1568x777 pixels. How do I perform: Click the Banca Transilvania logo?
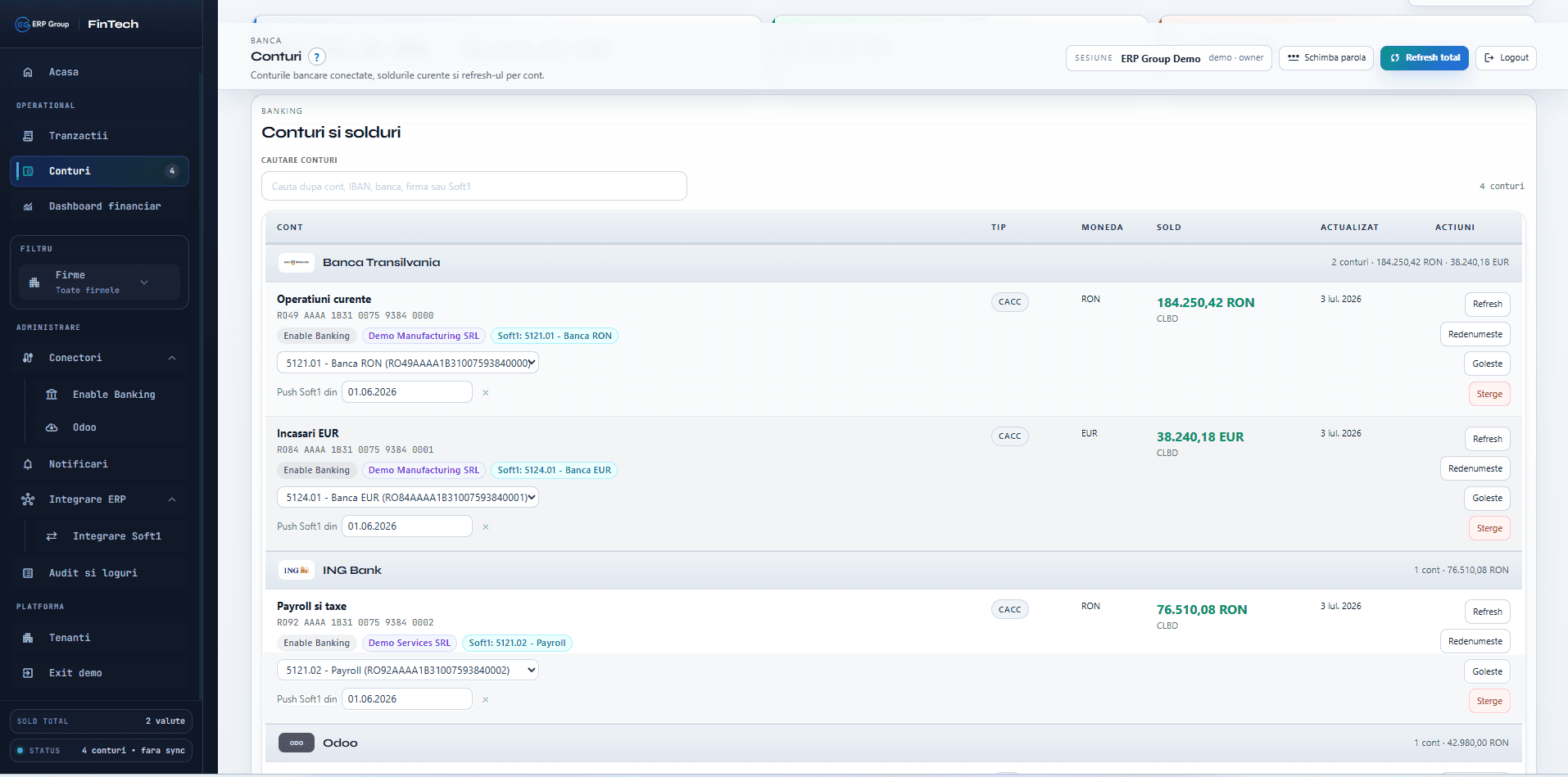click(x=296, y=263)
